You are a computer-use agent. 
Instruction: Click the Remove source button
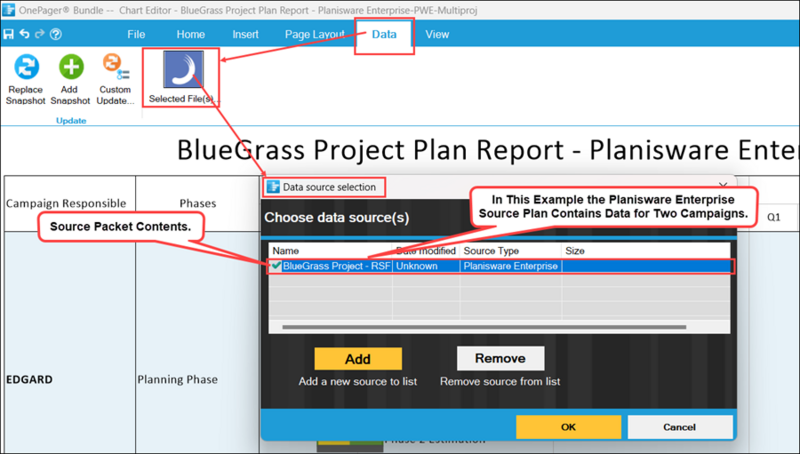[500, 358]
